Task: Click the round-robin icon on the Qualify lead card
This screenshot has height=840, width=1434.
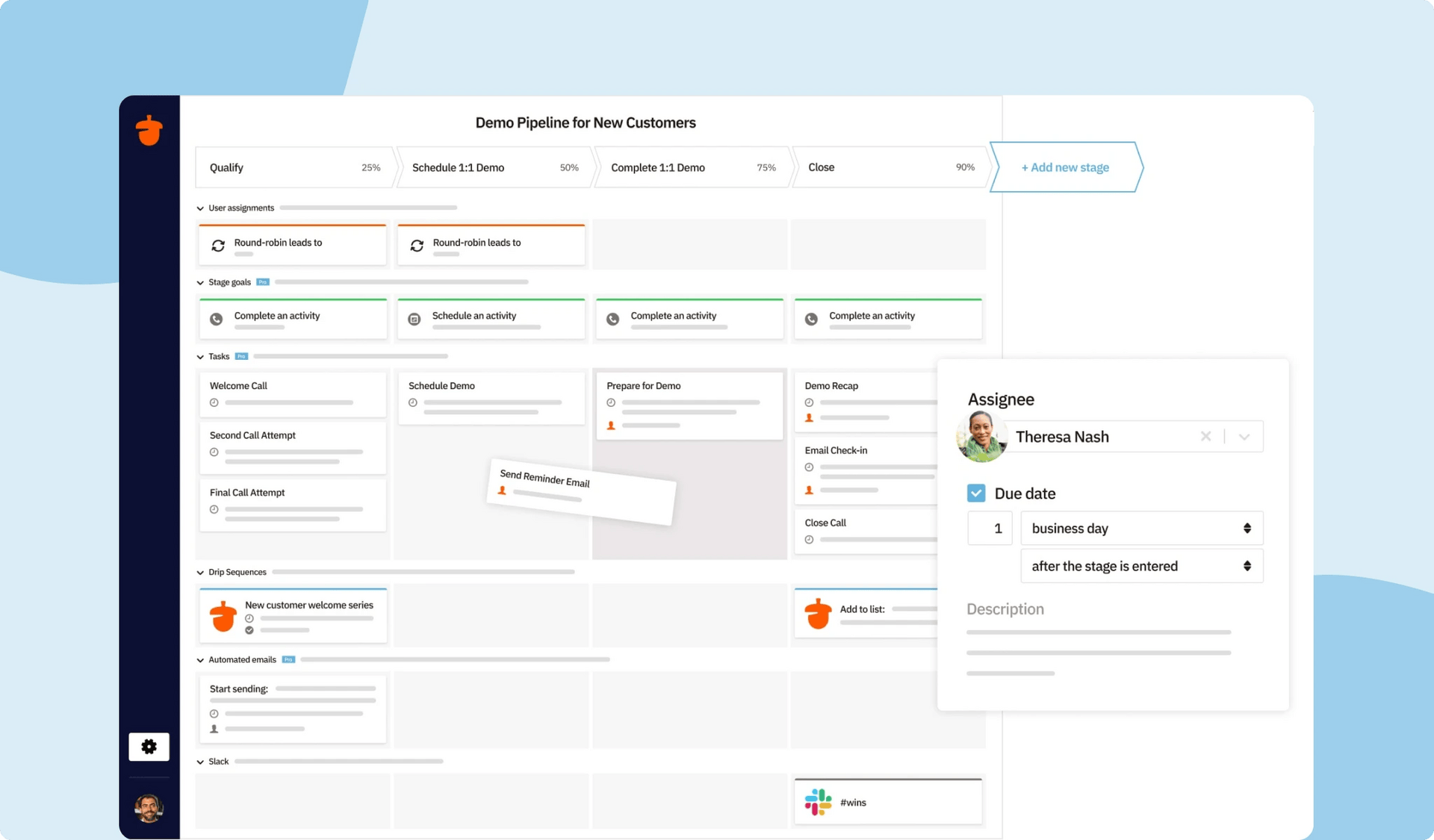Action: (x=217, y=244)
